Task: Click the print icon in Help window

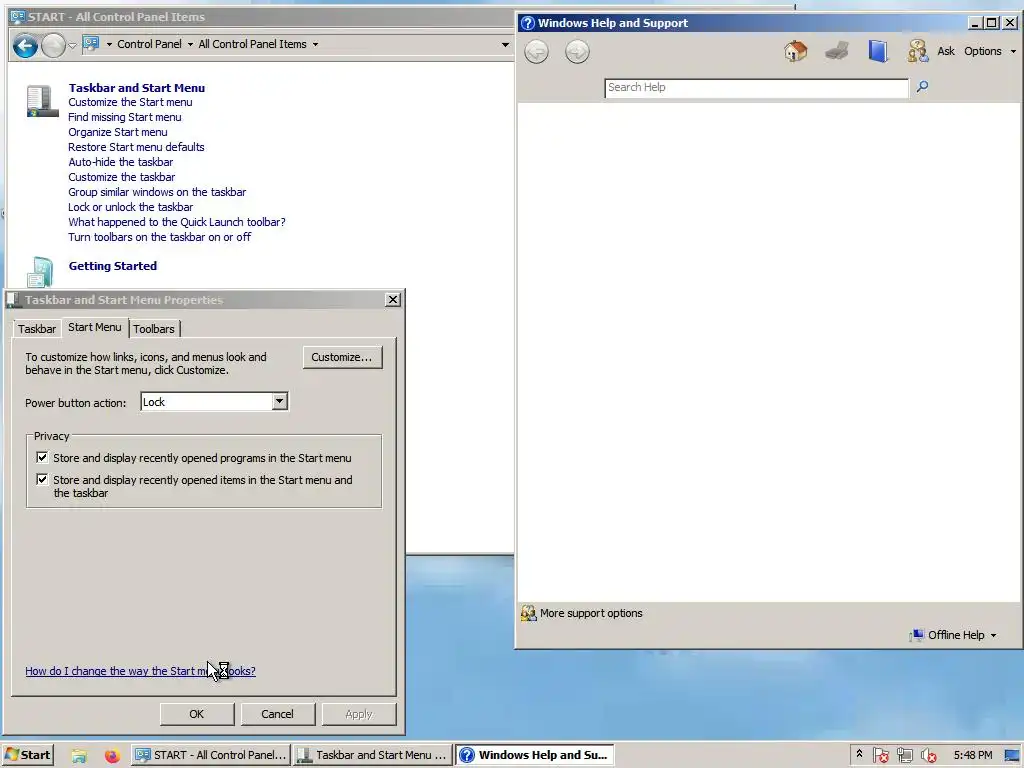Action: [837, 51]
